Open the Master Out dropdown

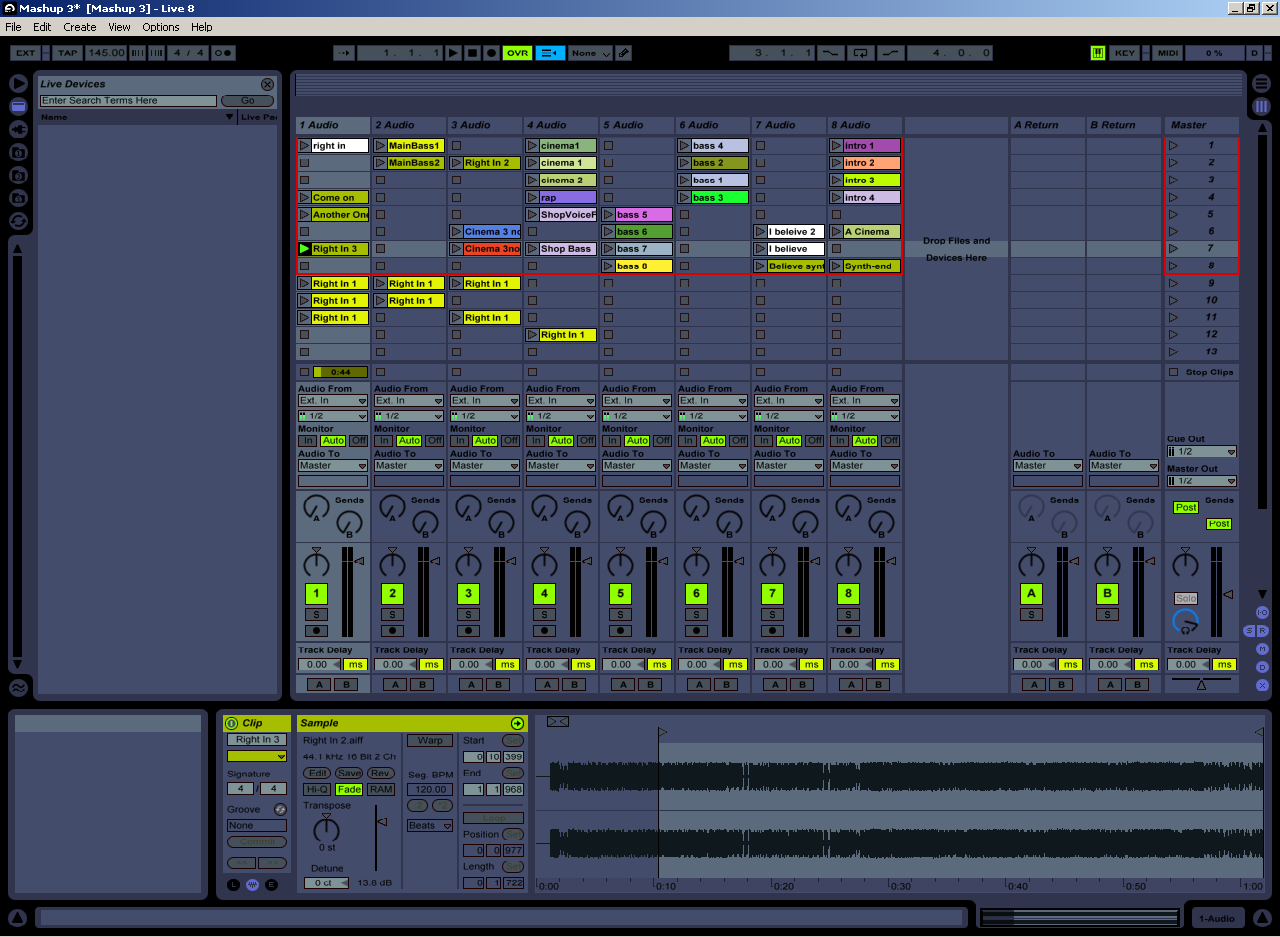coord(1202,481)
